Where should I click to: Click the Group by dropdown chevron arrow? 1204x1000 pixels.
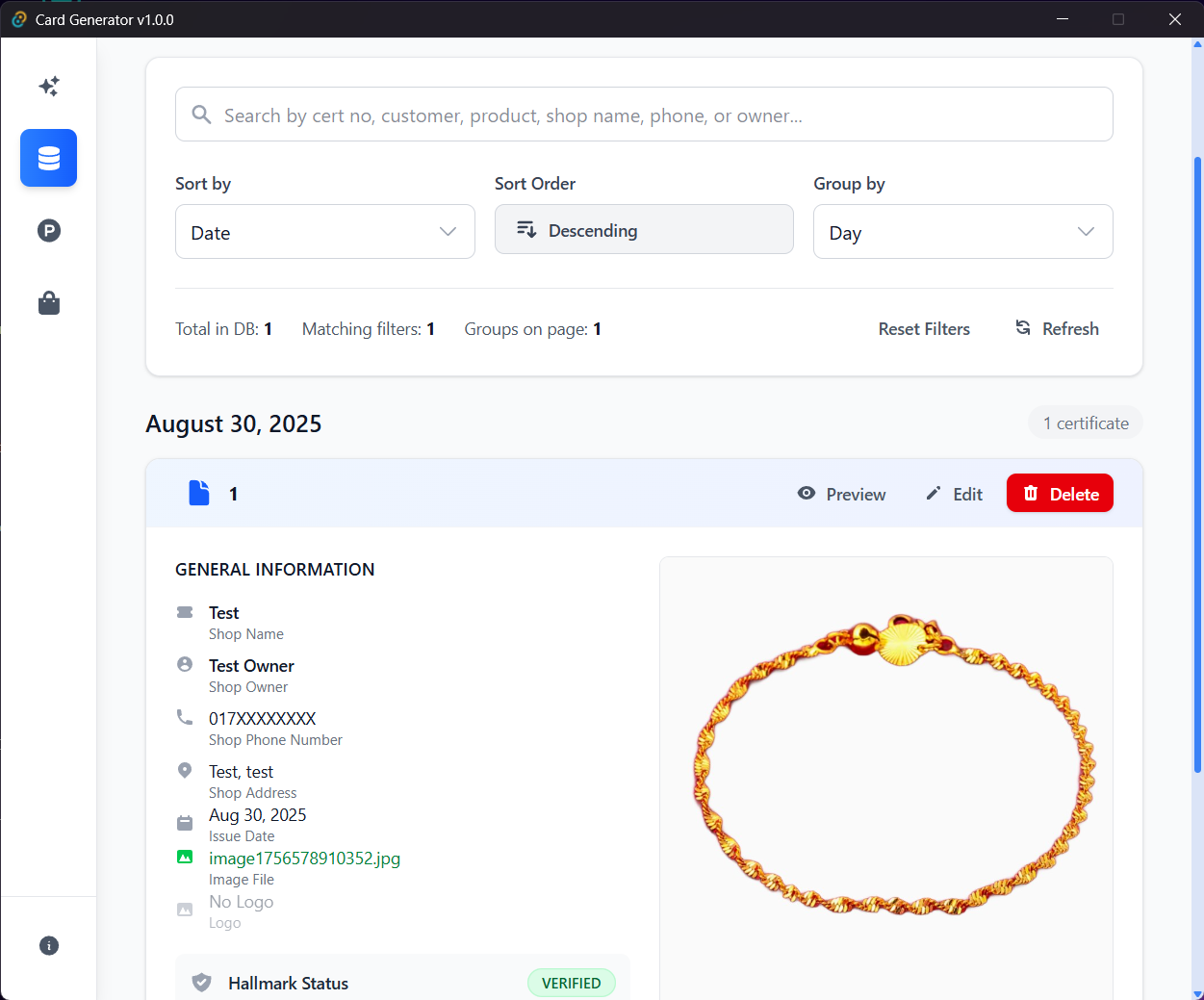[x=1086, y=232]
